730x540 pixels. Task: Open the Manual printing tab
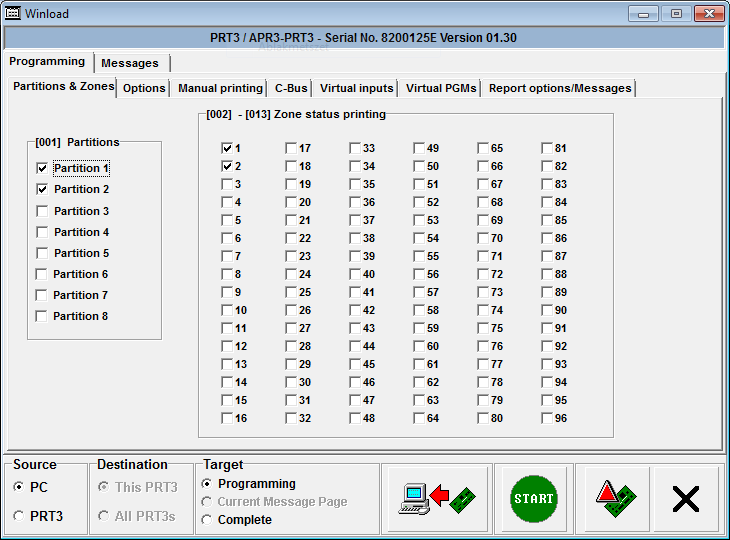point(220,88)
